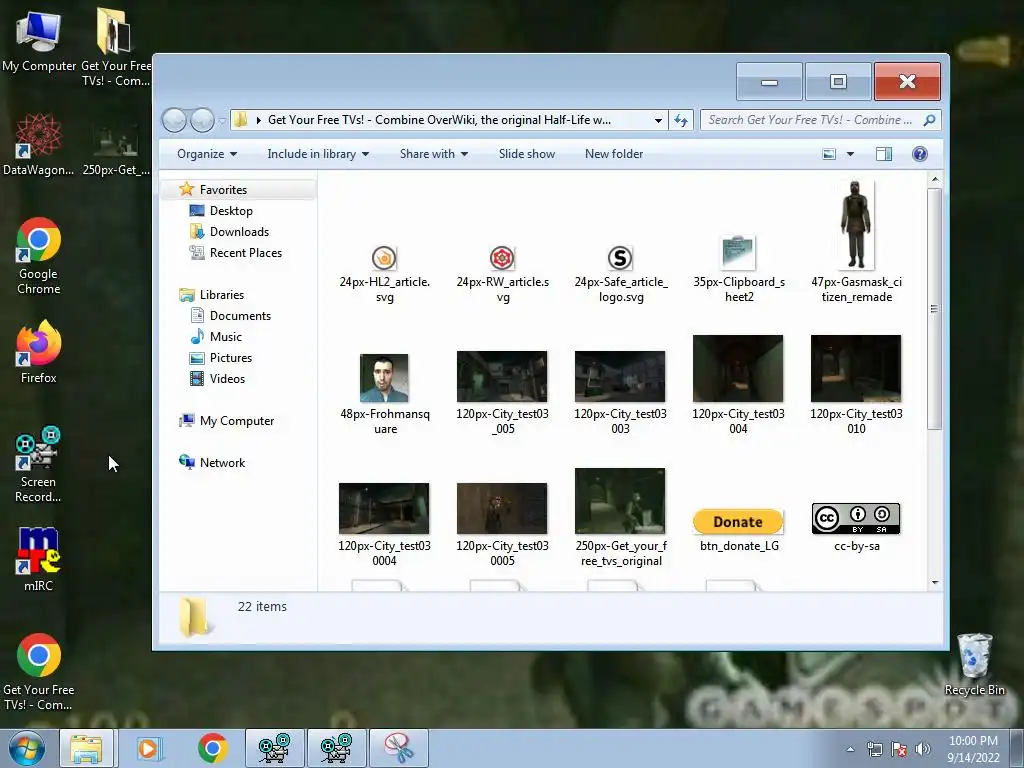
Task: Open the Videos library
Action: pos(227,379)
